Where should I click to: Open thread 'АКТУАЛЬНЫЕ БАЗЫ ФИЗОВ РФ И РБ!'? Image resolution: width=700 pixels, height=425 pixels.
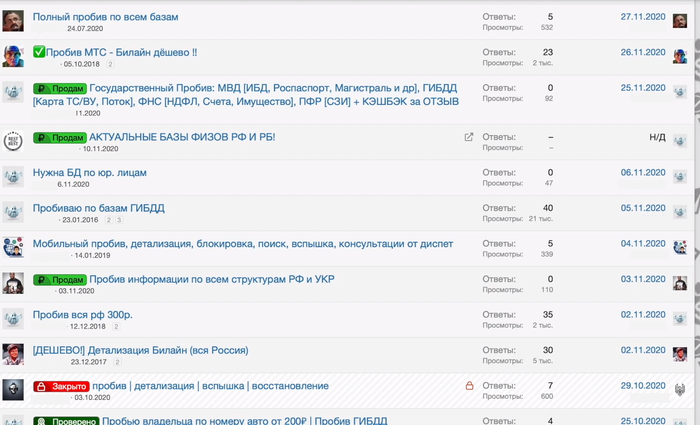click(182, 137)
